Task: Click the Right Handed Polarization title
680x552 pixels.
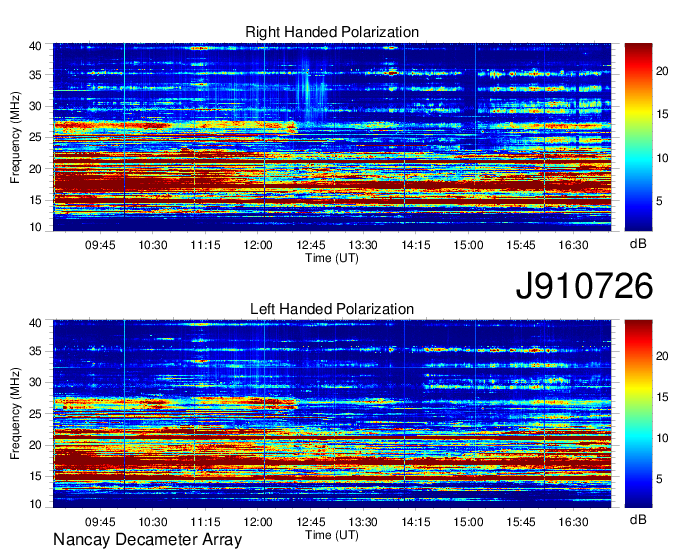Action: click(332, 32)
